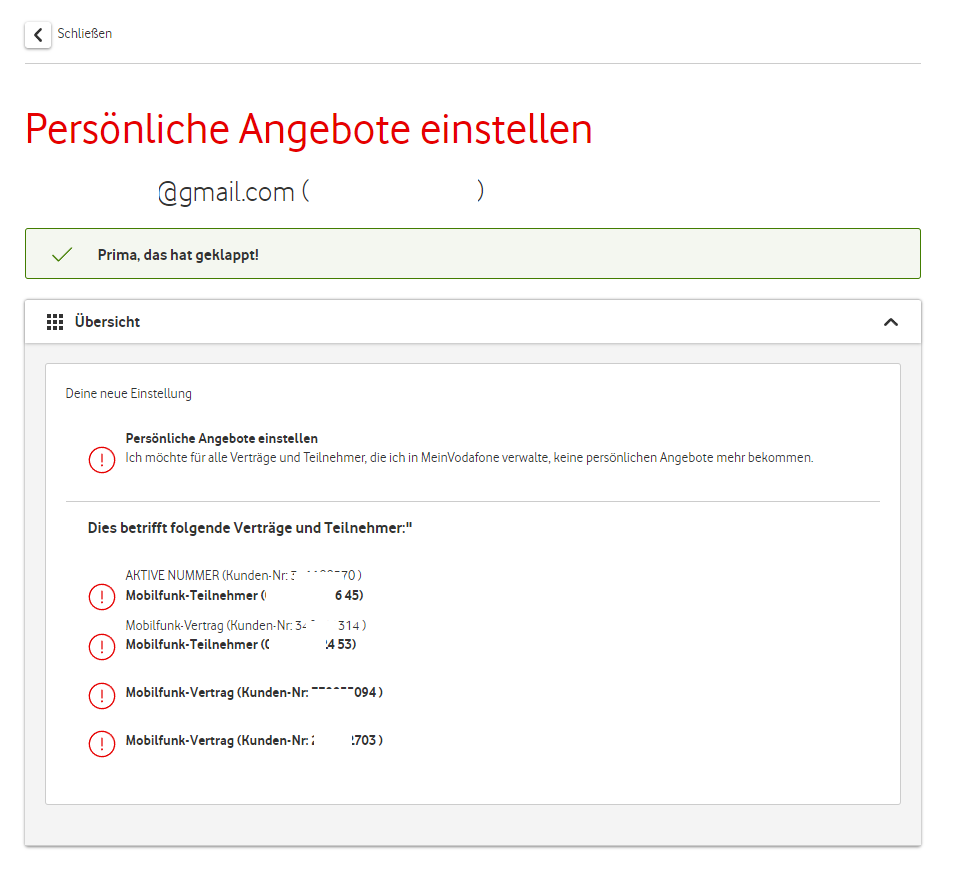960x875 pixels.
Task: Select the exclamation icon for the second Mobilfunk-Teilnehmer
Action: pyautogui.click(x=101, y=646)
